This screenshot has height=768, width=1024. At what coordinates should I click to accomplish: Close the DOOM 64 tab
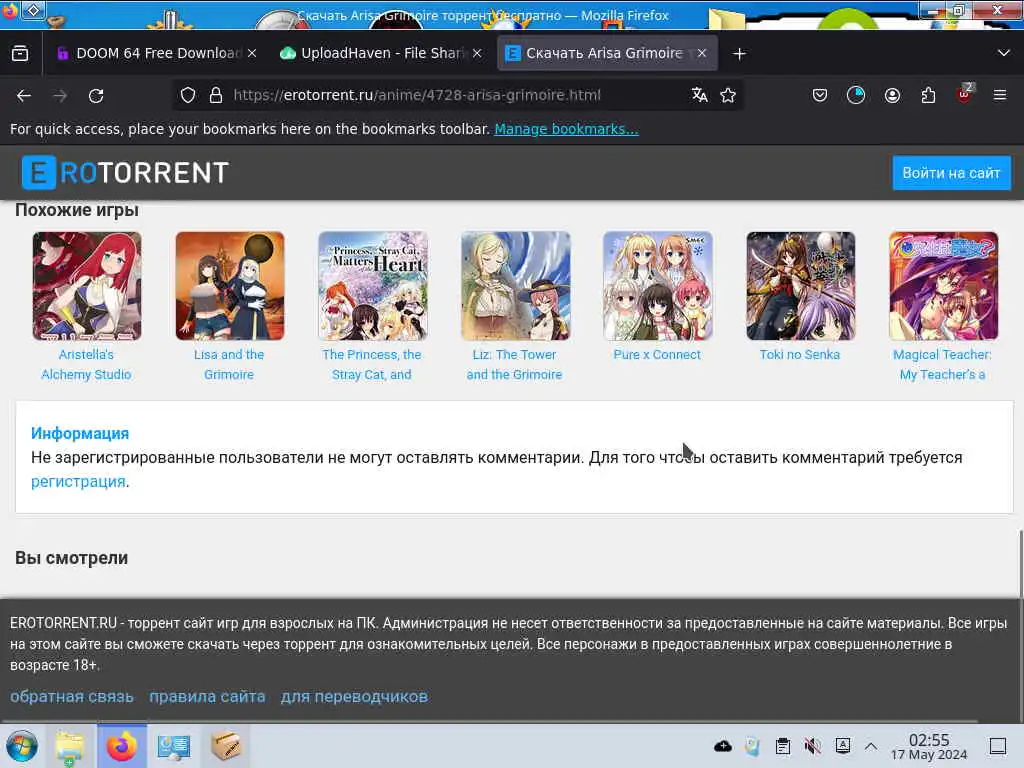(252, 54)
